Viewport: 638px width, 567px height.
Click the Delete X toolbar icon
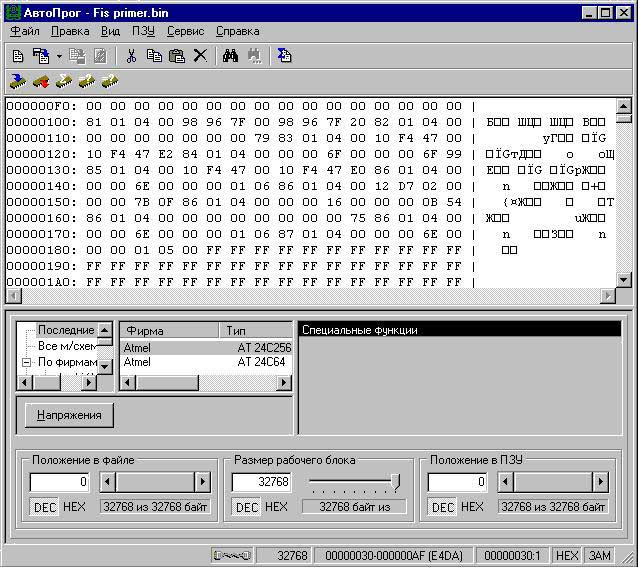[x=200, y=56]
